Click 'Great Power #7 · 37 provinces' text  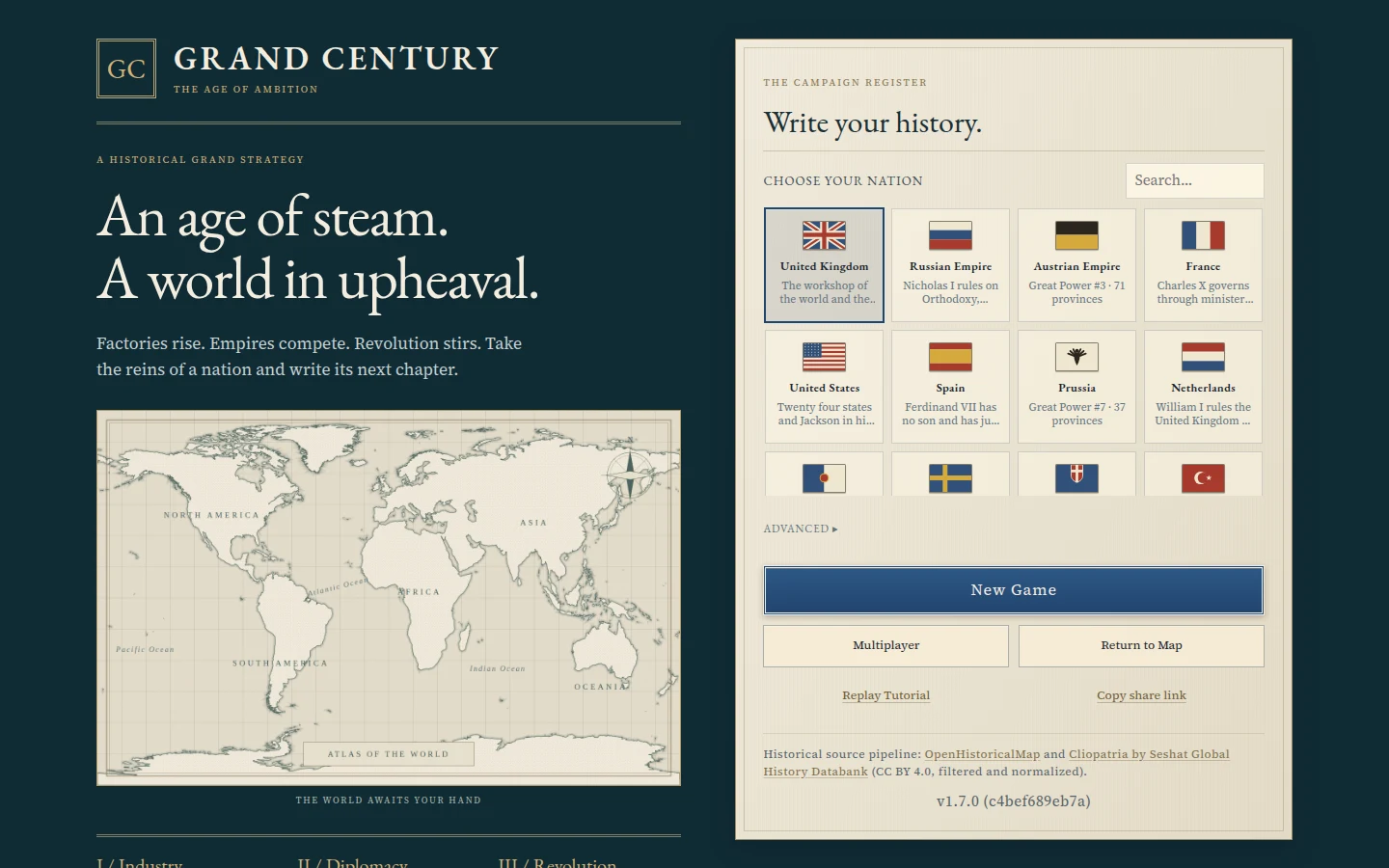[1076, 414]
